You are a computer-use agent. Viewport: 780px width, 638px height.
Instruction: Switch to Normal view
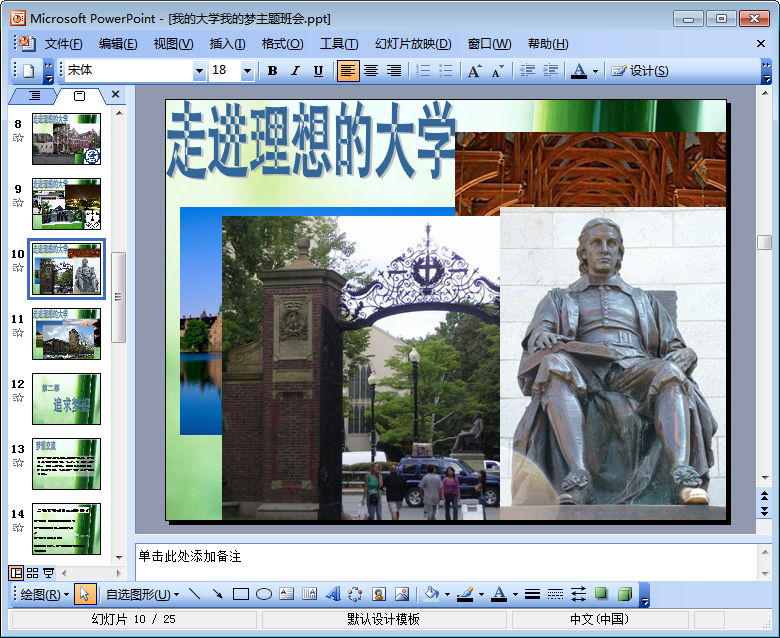[16, 573]
